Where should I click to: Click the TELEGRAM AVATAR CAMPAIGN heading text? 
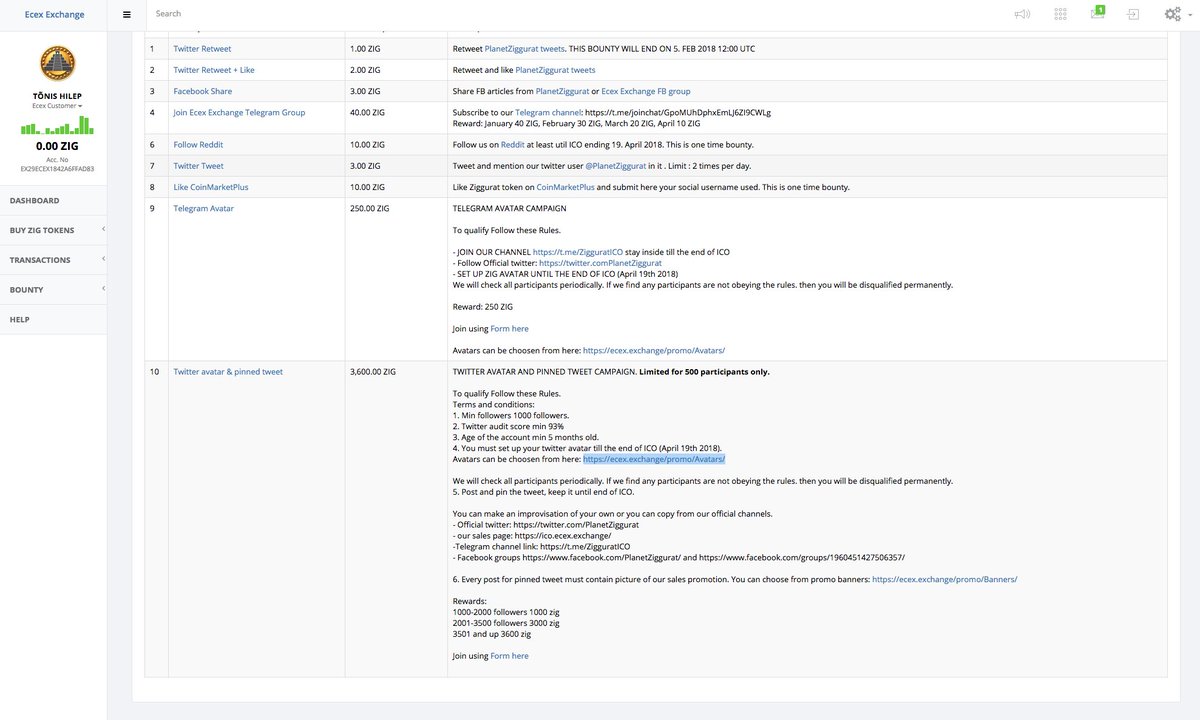tap(510, 208)
